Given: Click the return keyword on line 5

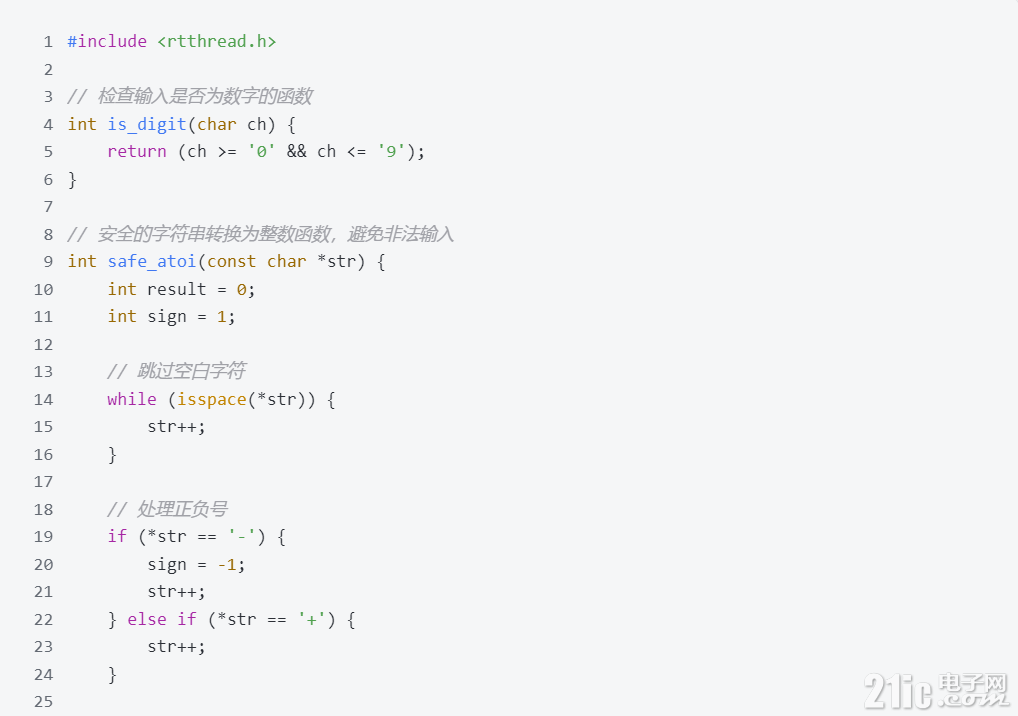Looking at the screenshot, I should pyautogui.click(x=137, y=152).
